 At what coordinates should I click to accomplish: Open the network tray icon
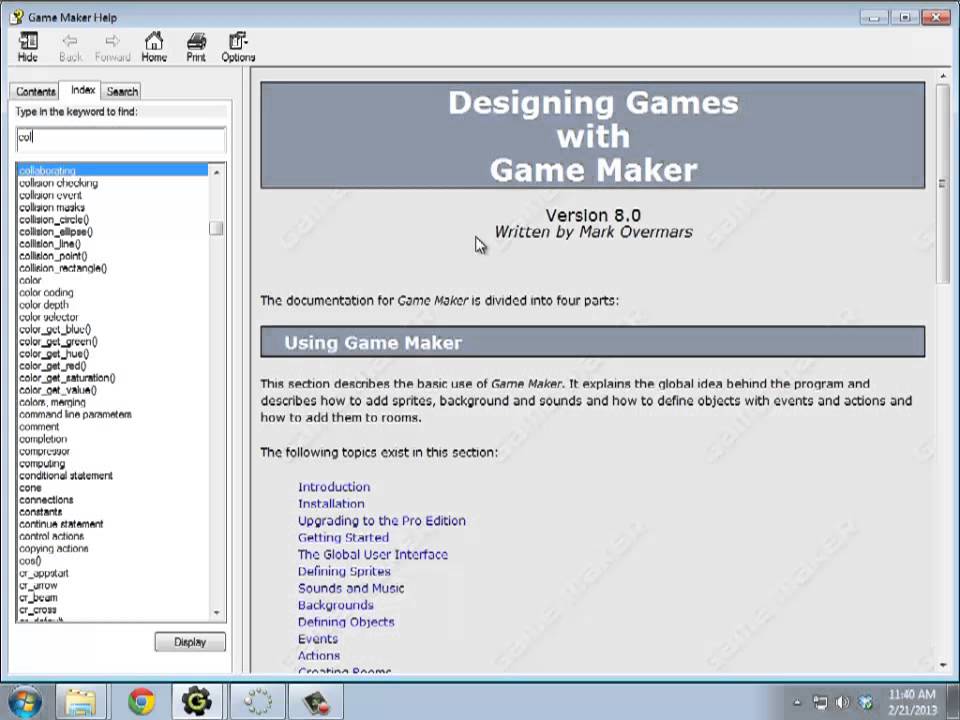point(820,702)
